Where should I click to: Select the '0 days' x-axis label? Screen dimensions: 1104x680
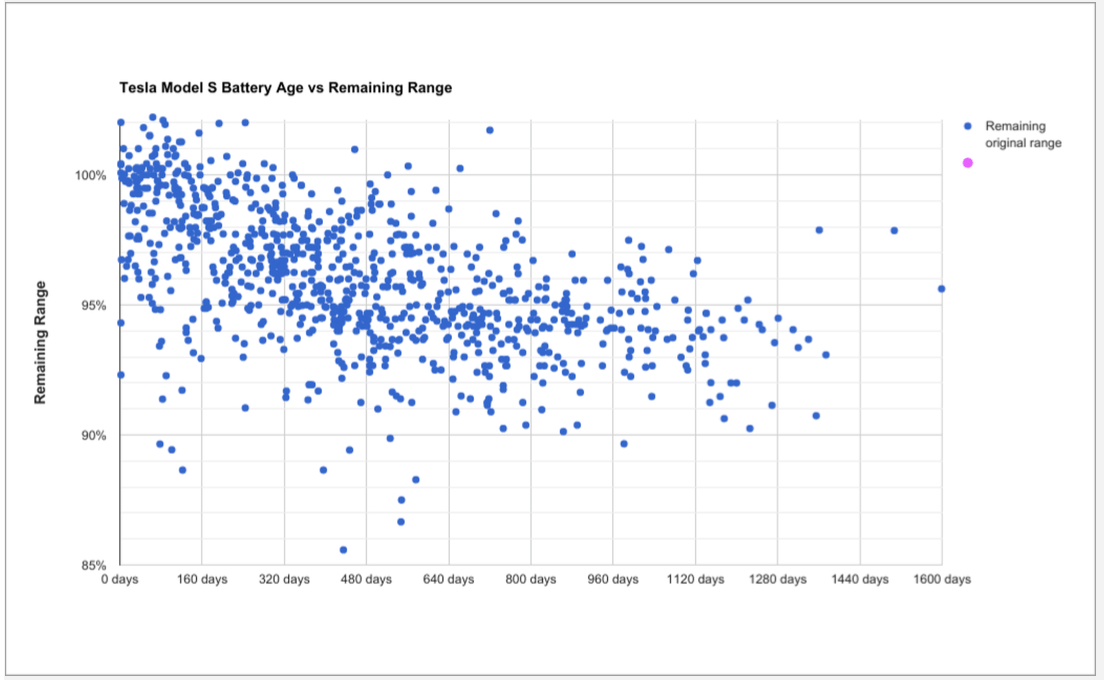[120, 580]
